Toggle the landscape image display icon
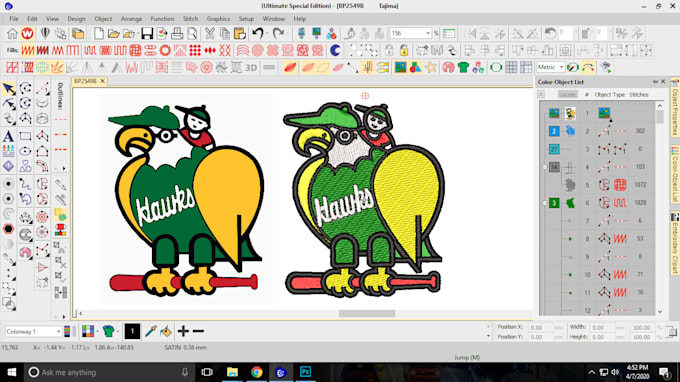 click(x=400, y=68)
